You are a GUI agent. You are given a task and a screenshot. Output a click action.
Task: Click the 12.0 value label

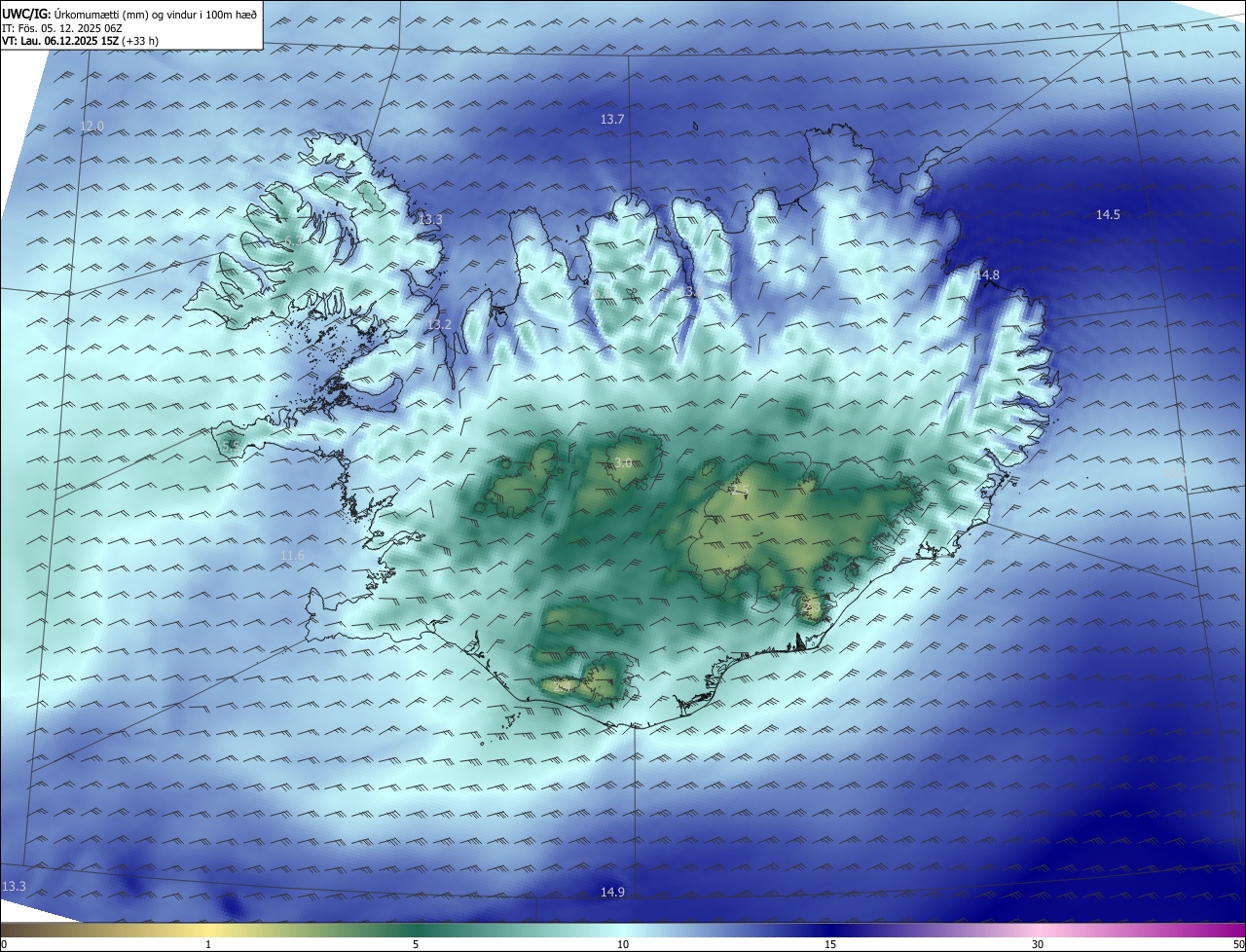[x=92, y=127]
